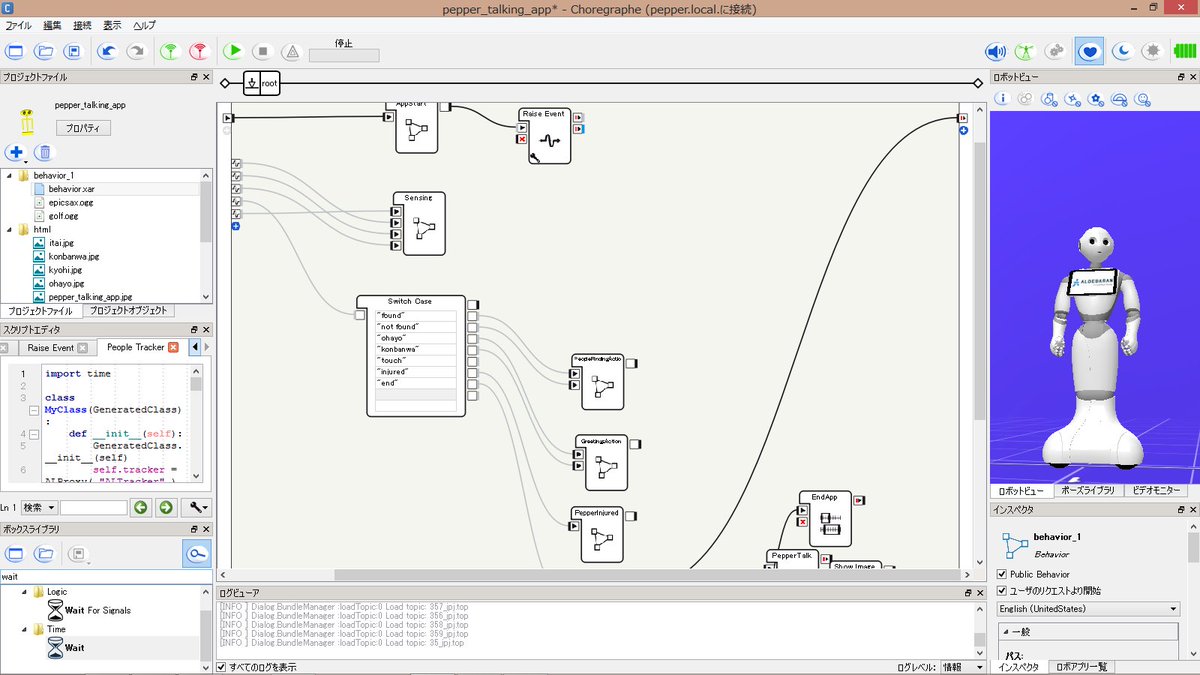The image size is (1200, 675).
Task: Collapse the Logic folder in box library
Action: (x=24, y=592)
